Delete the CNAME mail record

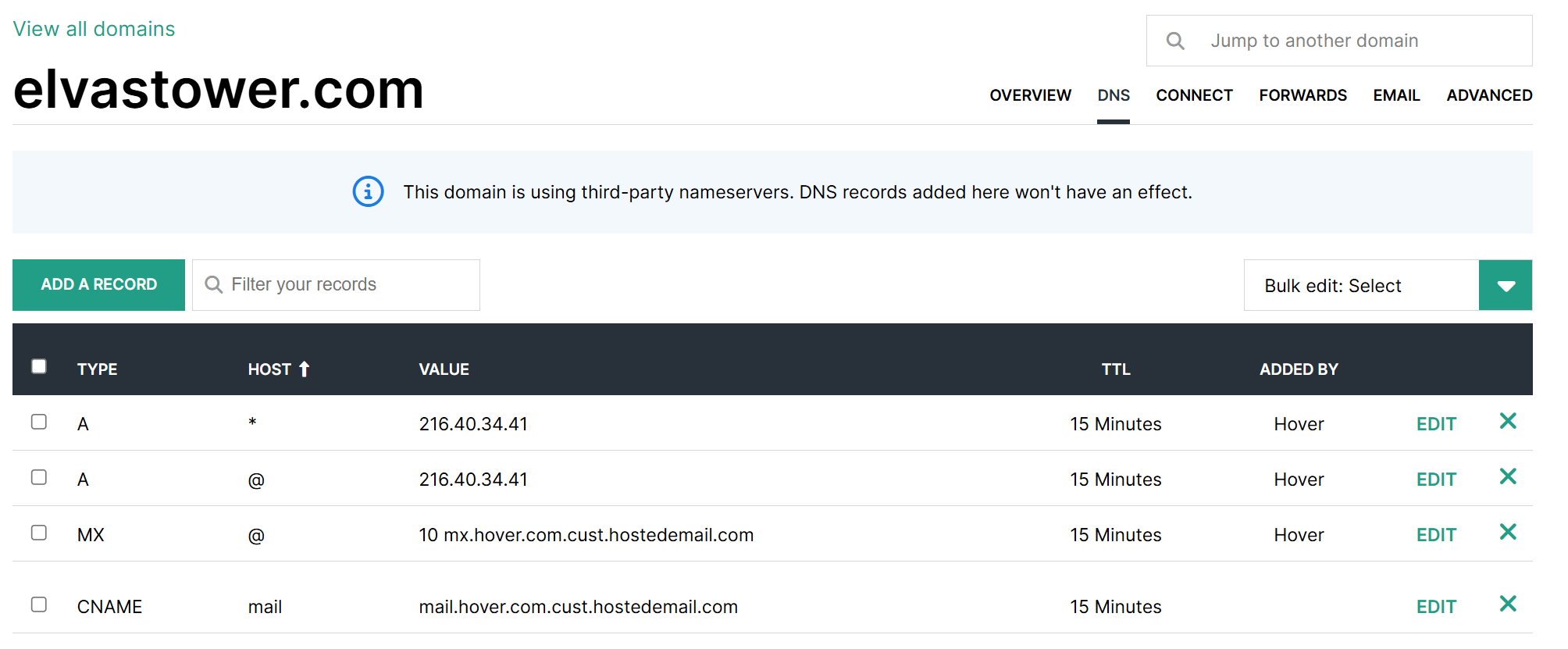tap(1508, 604)
